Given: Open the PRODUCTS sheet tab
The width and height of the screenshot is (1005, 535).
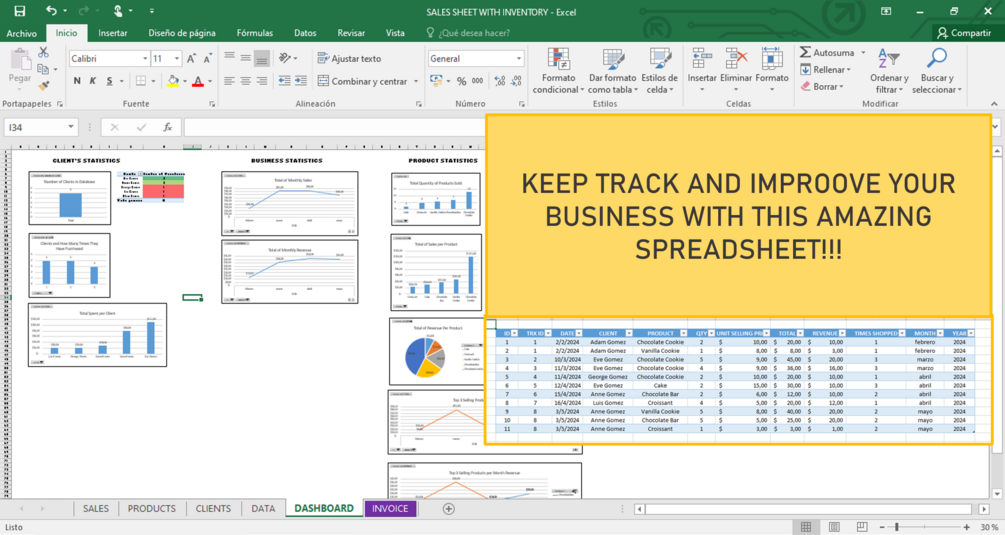Looking at the screenshot, I should 151,508.
